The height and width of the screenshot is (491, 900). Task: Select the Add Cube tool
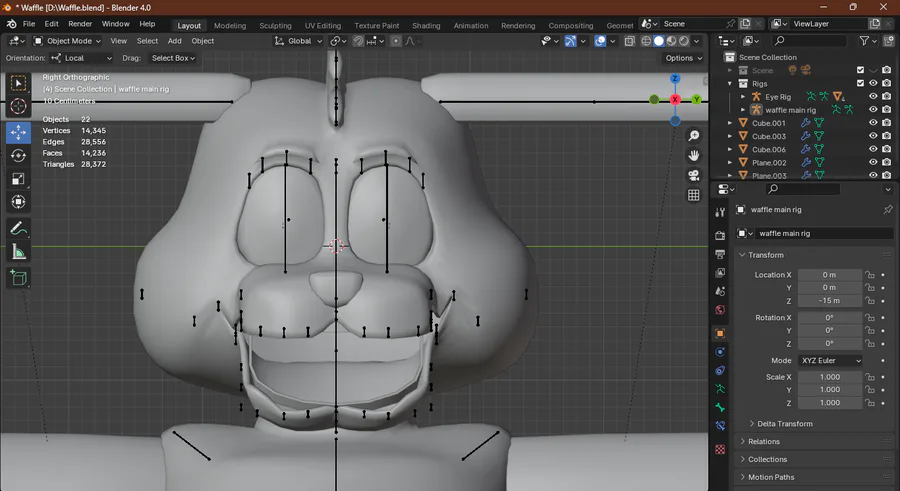click(x=18, y=279)
